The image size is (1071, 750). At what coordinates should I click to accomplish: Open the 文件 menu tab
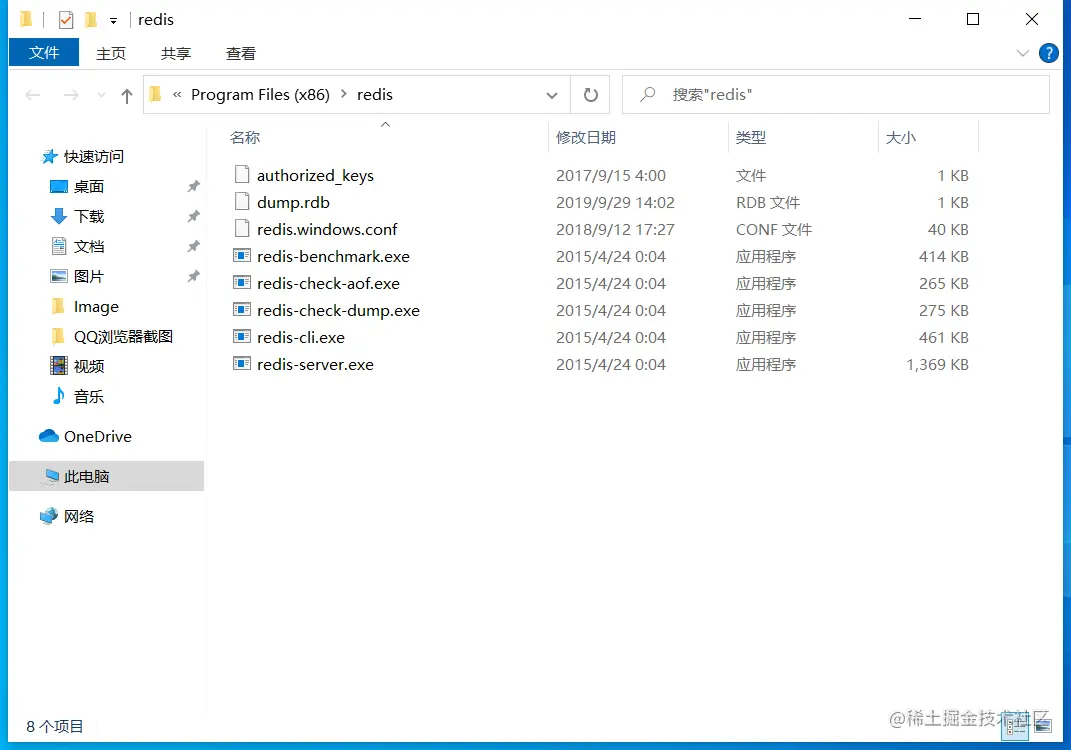point(44,53)
